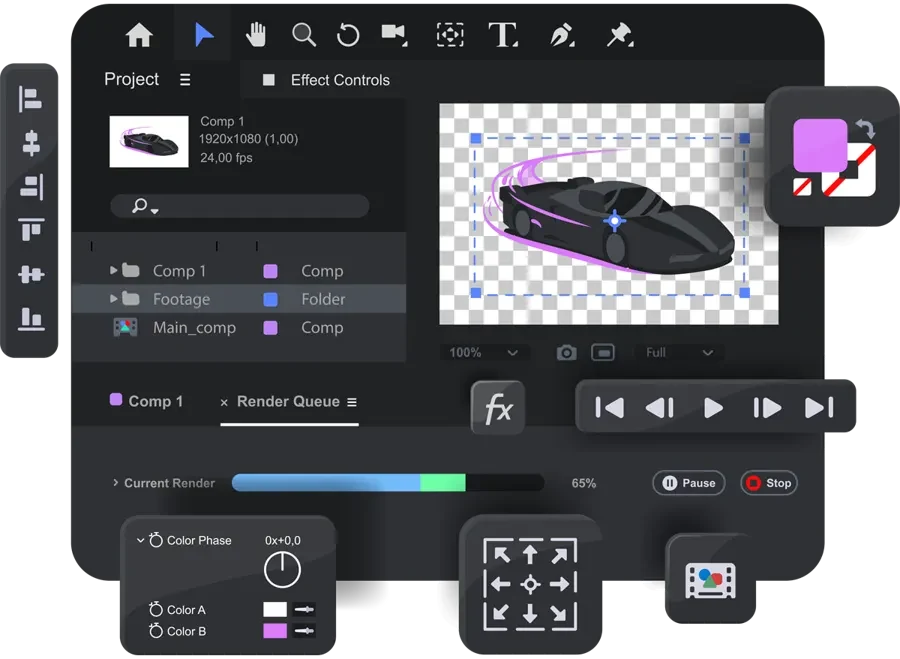This screenshot has height=659, width=900.
Task: Open the Color B purple swatch
Action: tap(275, 630)
